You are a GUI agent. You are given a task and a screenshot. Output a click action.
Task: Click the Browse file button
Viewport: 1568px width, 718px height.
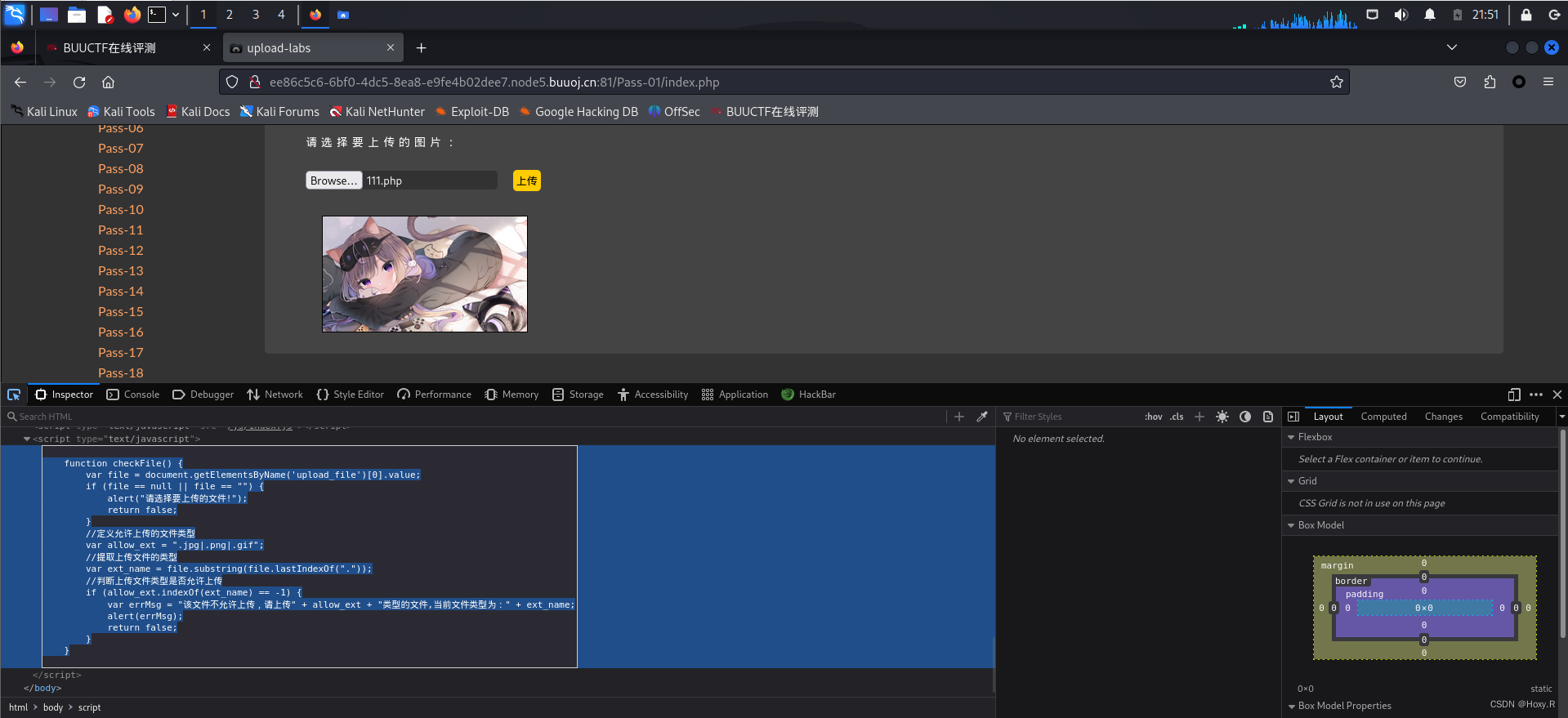coord(333,181)
